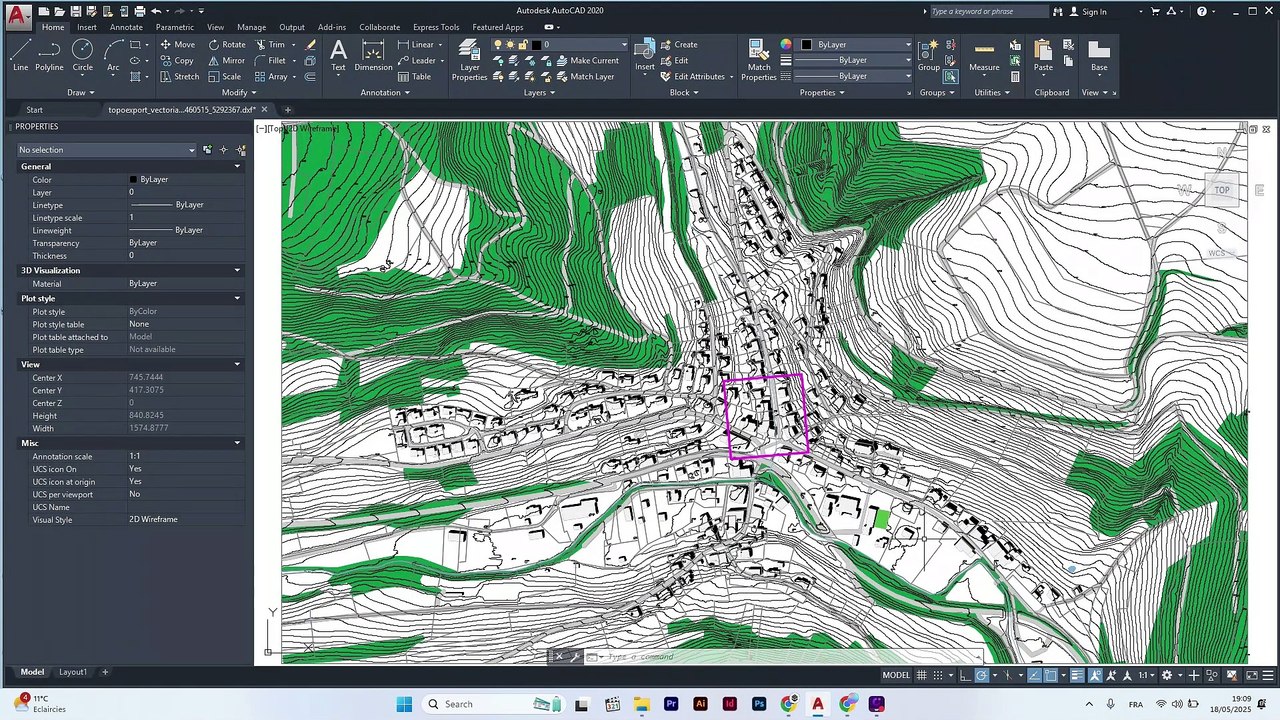
Task: Activate the Stretch command
Action: click(x=178, y=77)
